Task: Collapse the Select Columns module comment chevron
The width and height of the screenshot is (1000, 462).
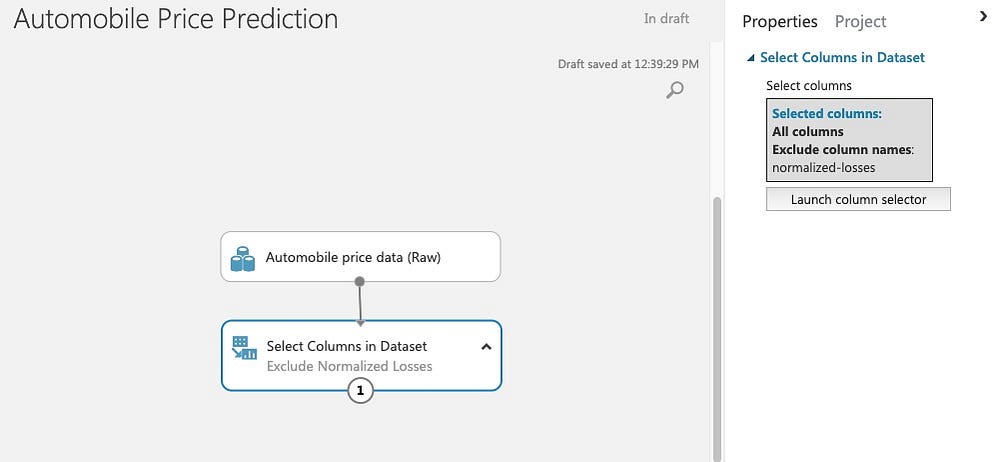Action: click(x=486, y=346)
